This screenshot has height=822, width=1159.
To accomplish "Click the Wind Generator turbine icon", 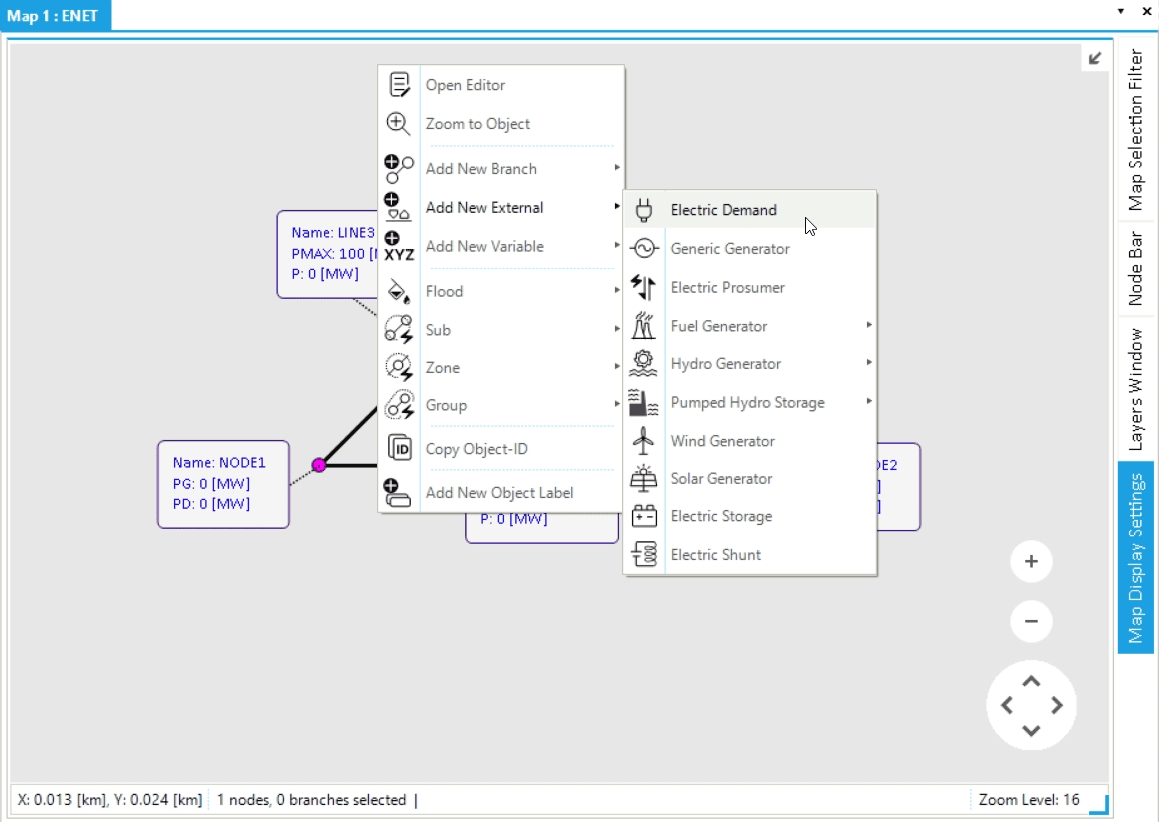I will coord(644,441).
